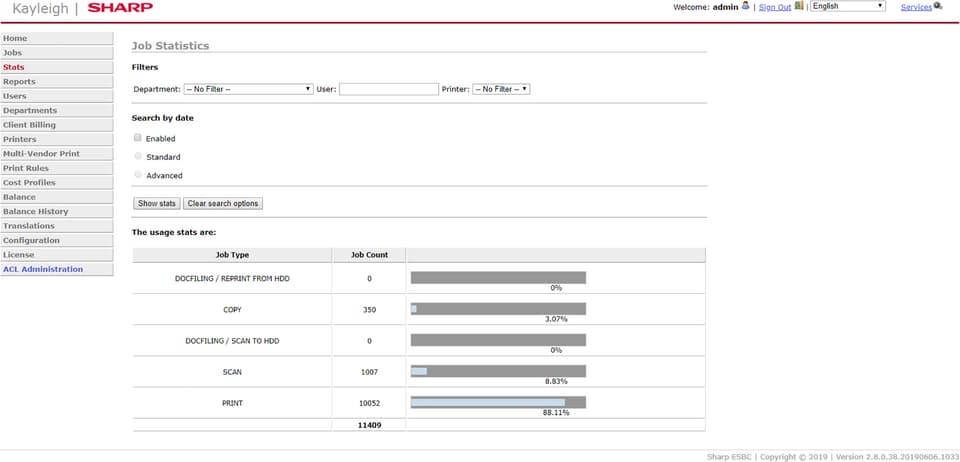Open the Department filter dropdown
Viewport: 960px width, 462px height.
click(248, 89)
